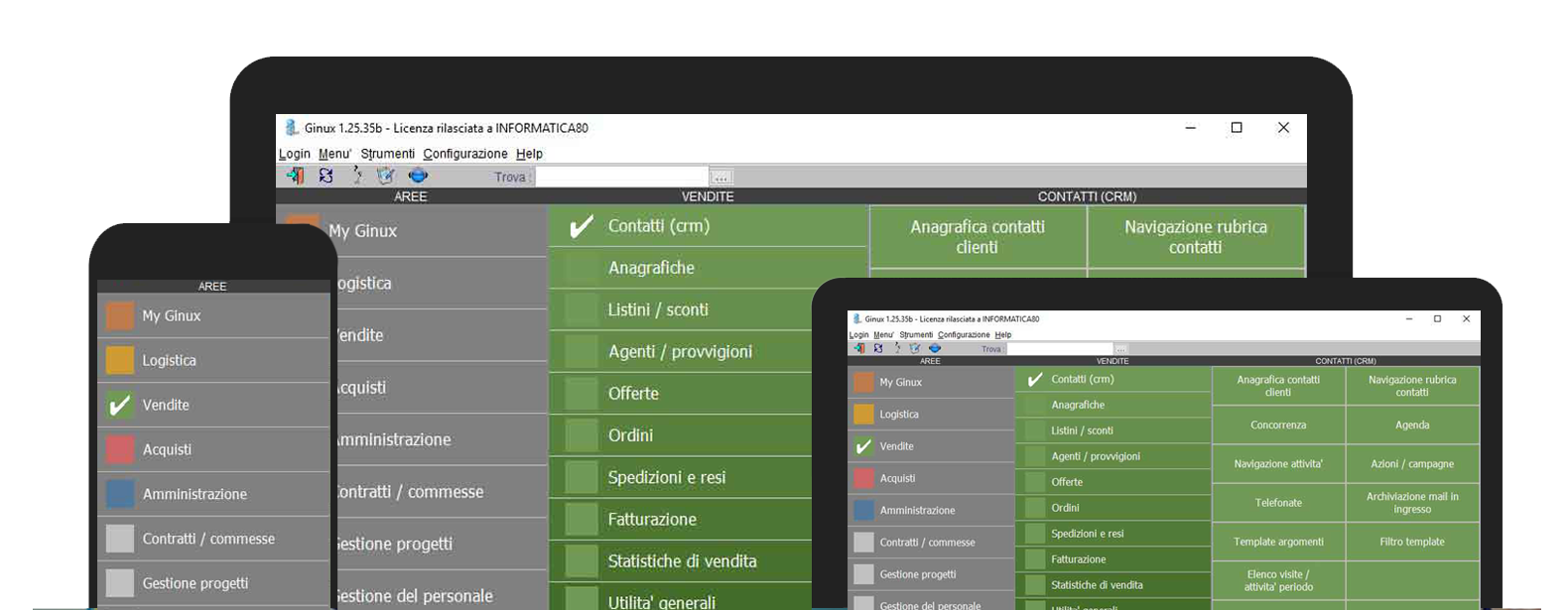Click the notepad icon in laptop toolbar
Image resolution: width=1568 pixels, height=610 pixels.
(x=386, y=176)
